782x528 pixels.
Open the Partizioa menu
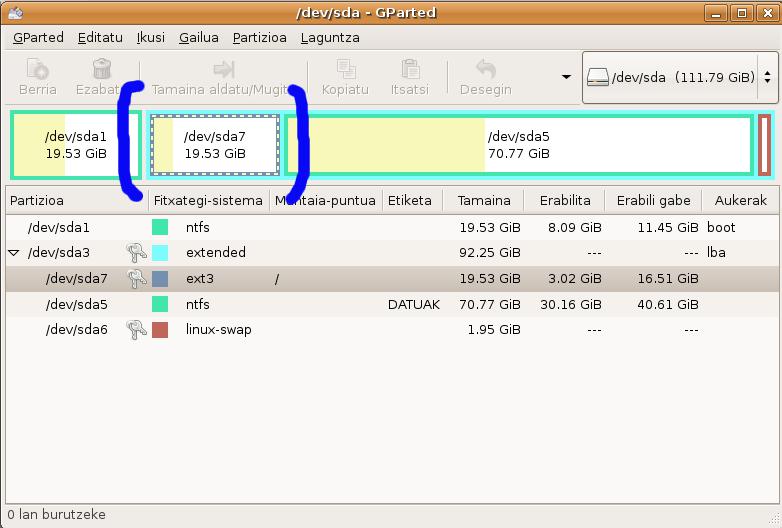coord(259,37)
